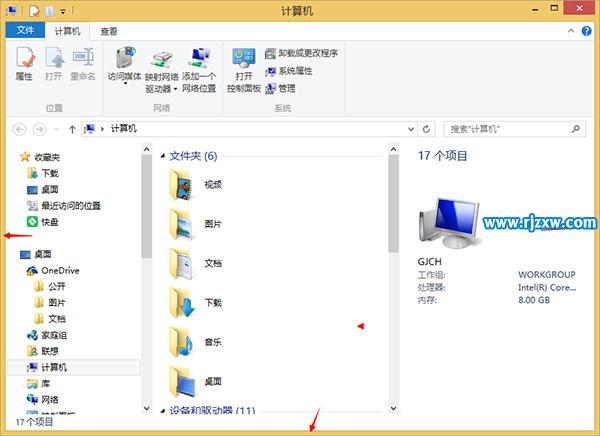Open the Quick Access Toolbar customize dropdown

tap(63, 11)
